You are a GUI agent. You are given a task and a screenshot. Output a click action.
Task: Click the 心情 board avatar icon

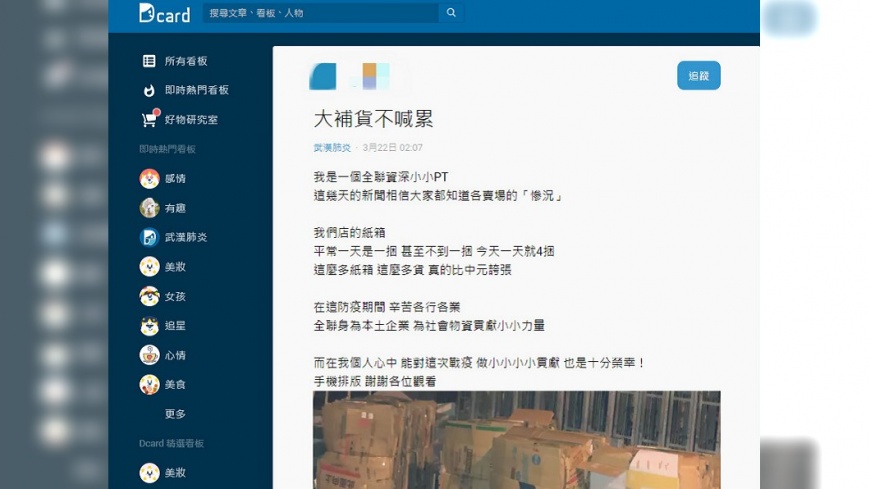[x=149, y=355]
